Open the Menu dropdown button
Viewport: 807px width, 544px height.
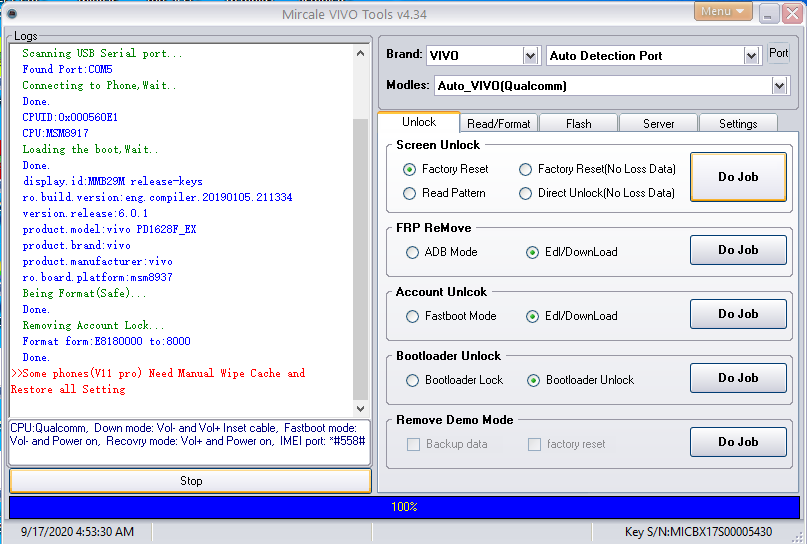pyautogui.click(x=723, y=11)
